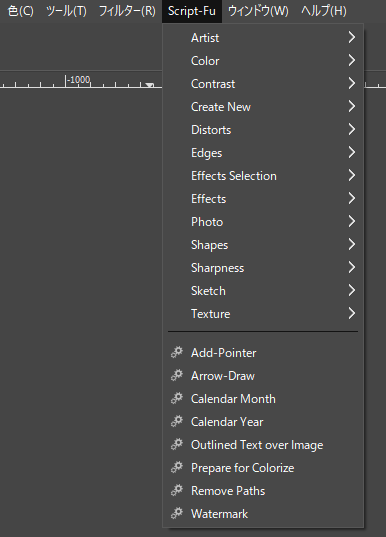Click the gear icon beside Arrow-Draw
The width and height of the screenshot is (386, 537).
[177, 375]
